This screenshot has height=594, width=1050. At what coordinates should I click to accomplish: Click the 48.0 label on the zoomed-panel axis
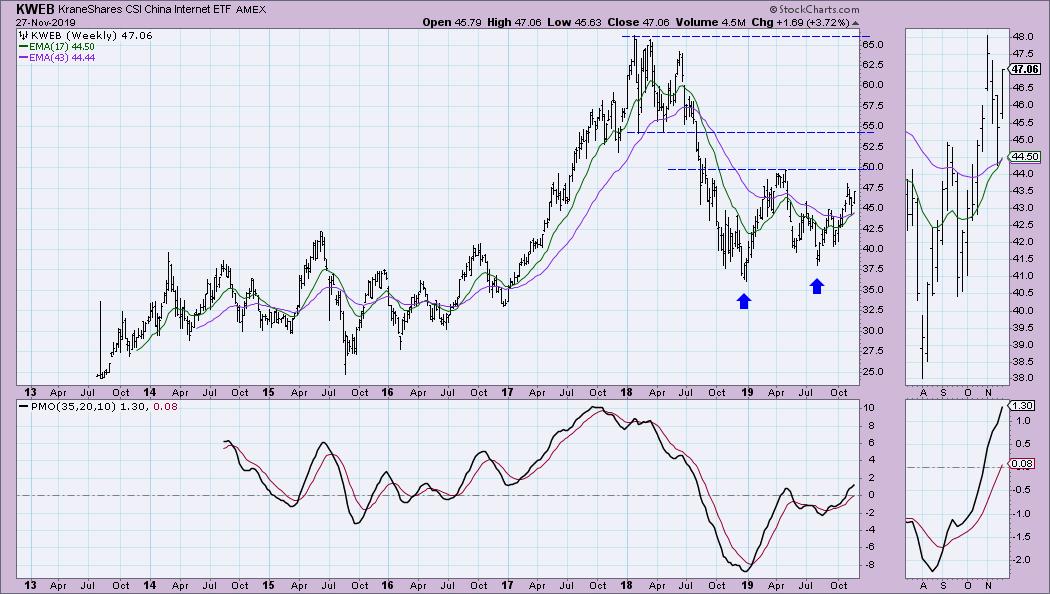pos(1022,36)
